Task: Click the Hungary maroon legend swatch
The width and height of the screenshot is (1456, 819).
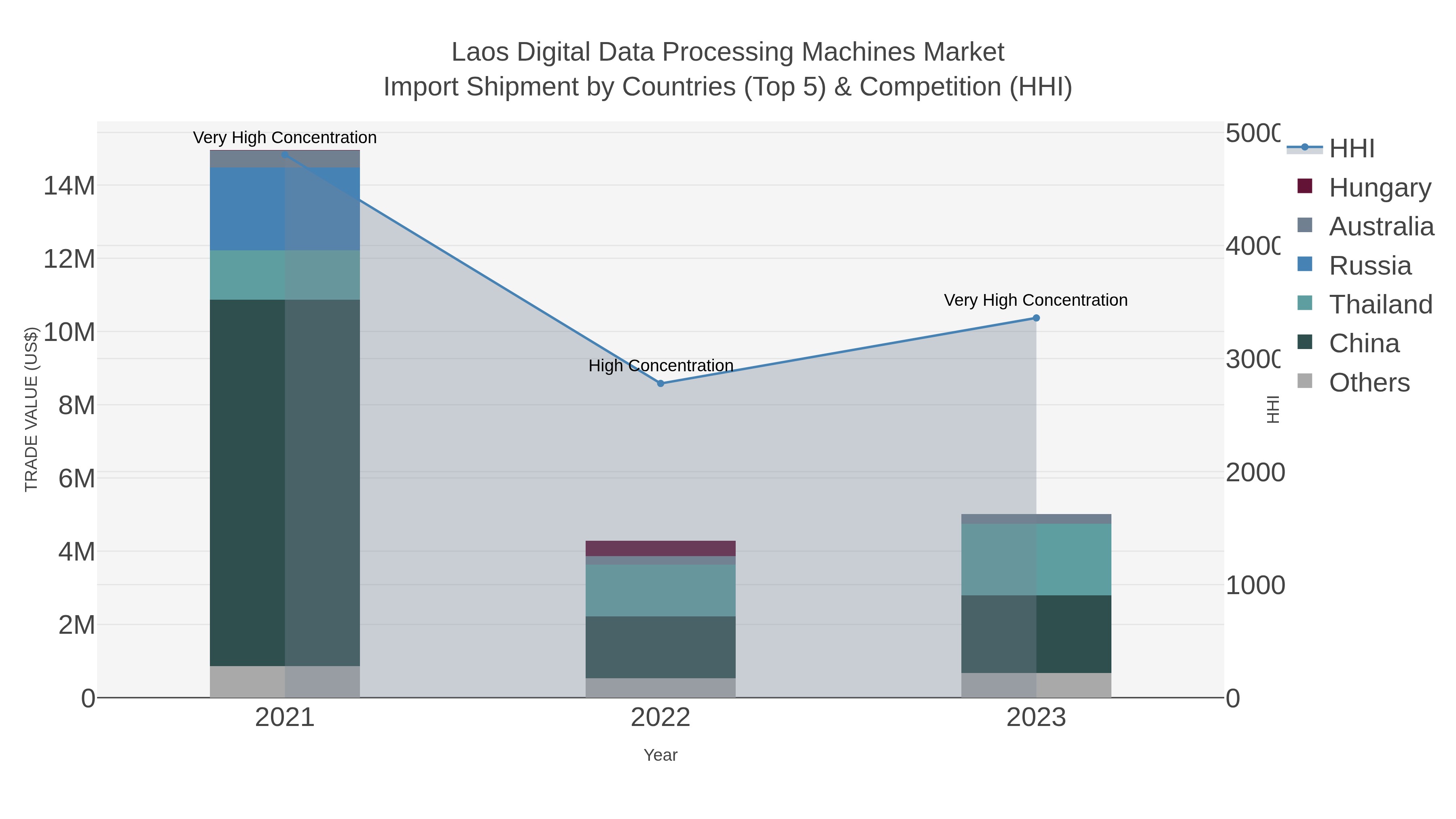Action: (x=1304, y=186)
